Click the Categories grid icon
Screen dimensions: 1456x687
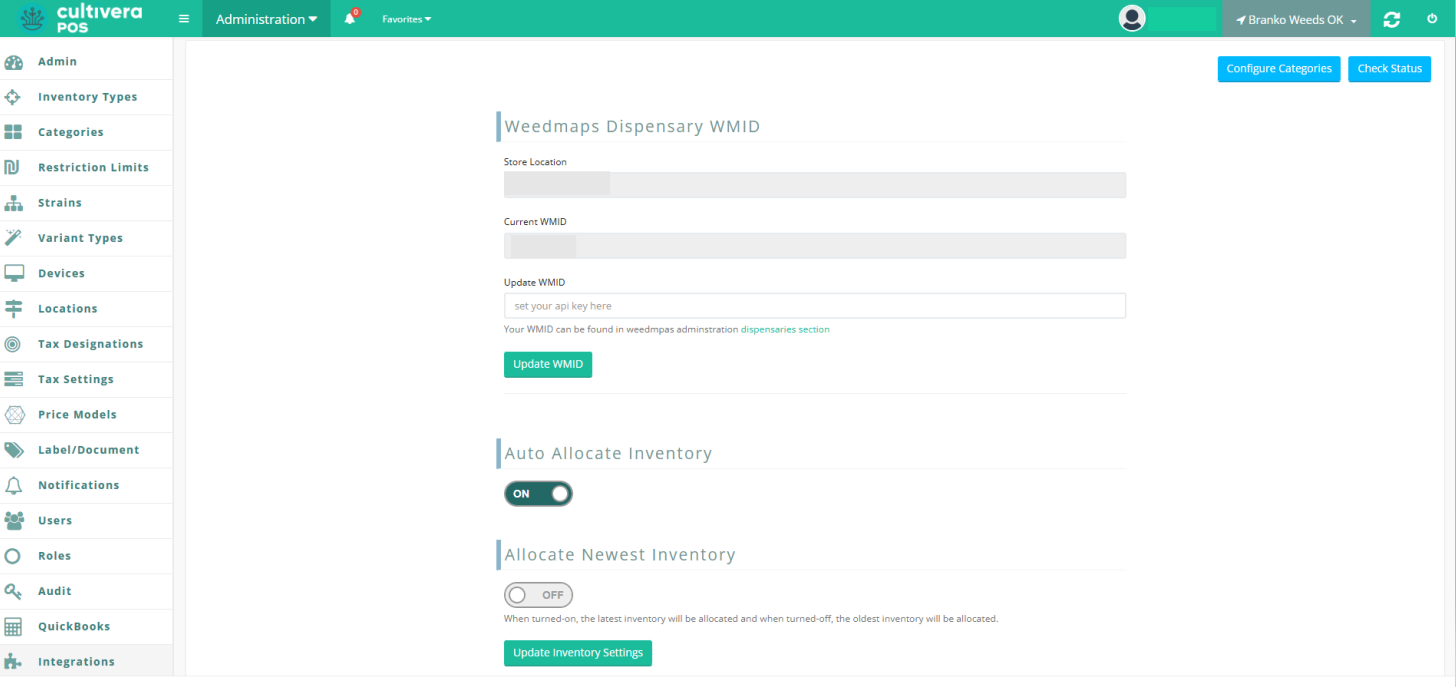pyautogui.click(x=13, y=132)
